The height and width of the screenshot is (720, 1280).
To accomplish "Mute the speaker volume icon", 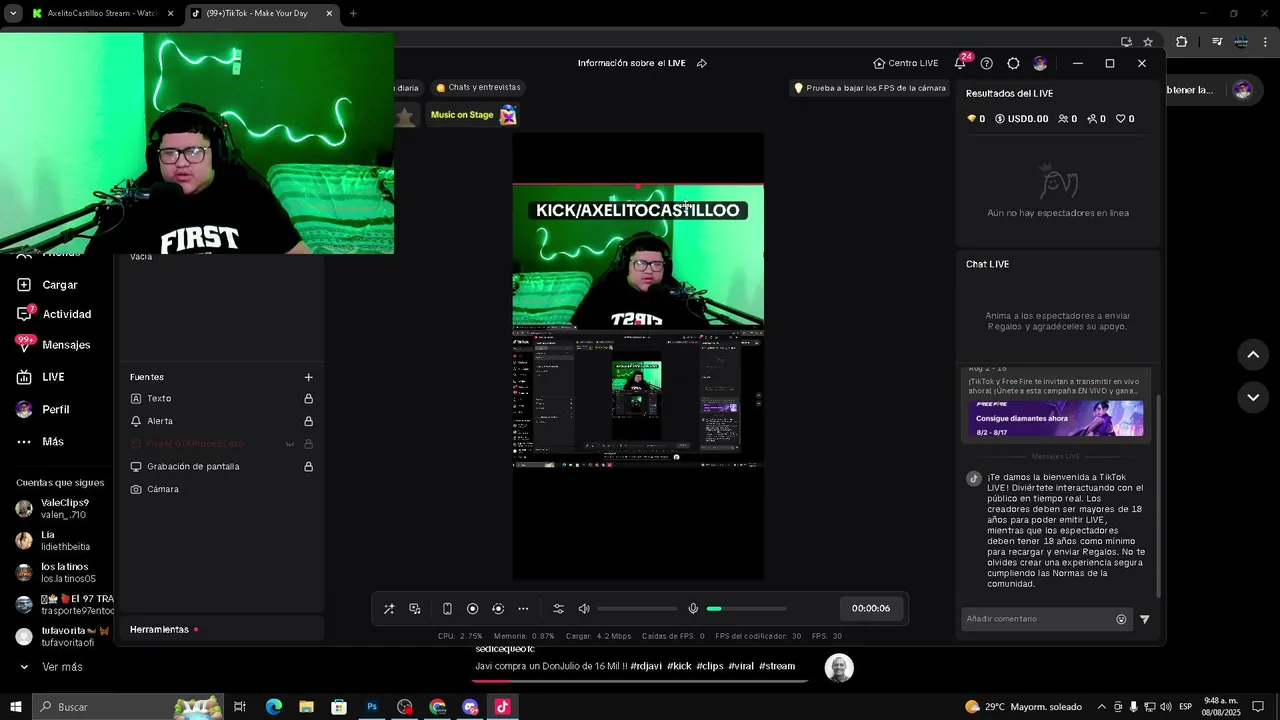I will point(584,609).
